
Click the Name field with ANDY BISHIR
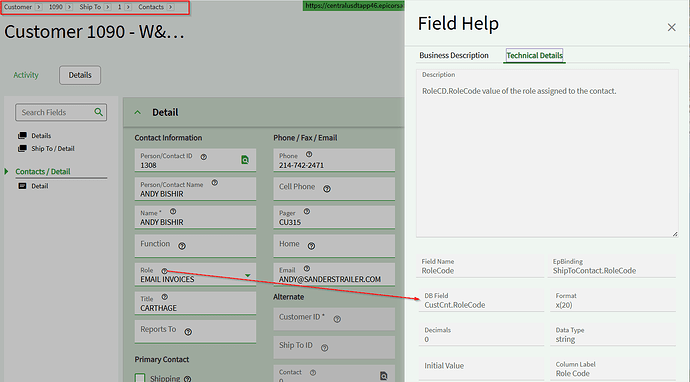pos(195,217)
